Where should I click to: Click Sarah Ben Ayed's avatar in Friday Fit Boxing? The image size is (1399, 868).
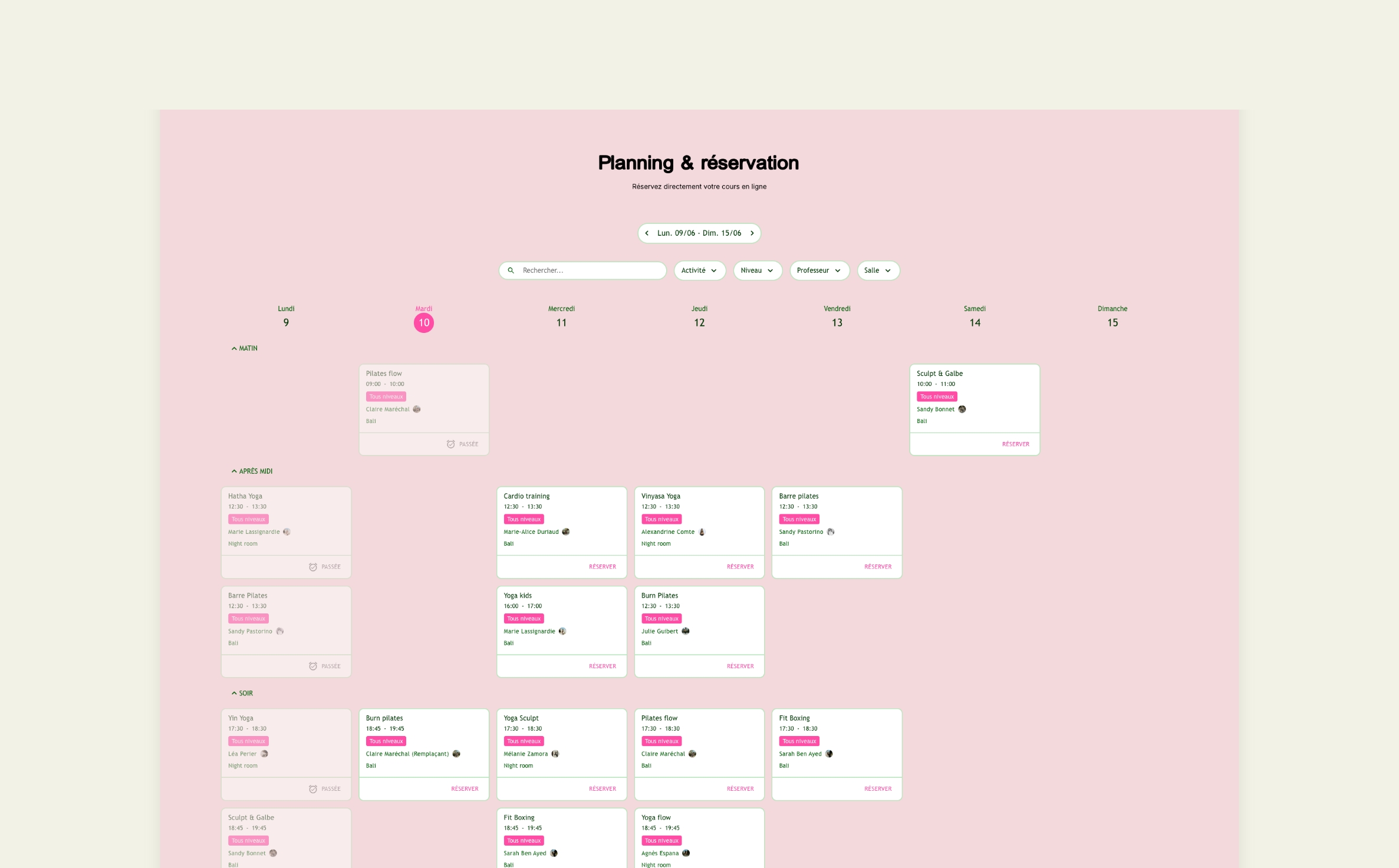tap(829, 754)
